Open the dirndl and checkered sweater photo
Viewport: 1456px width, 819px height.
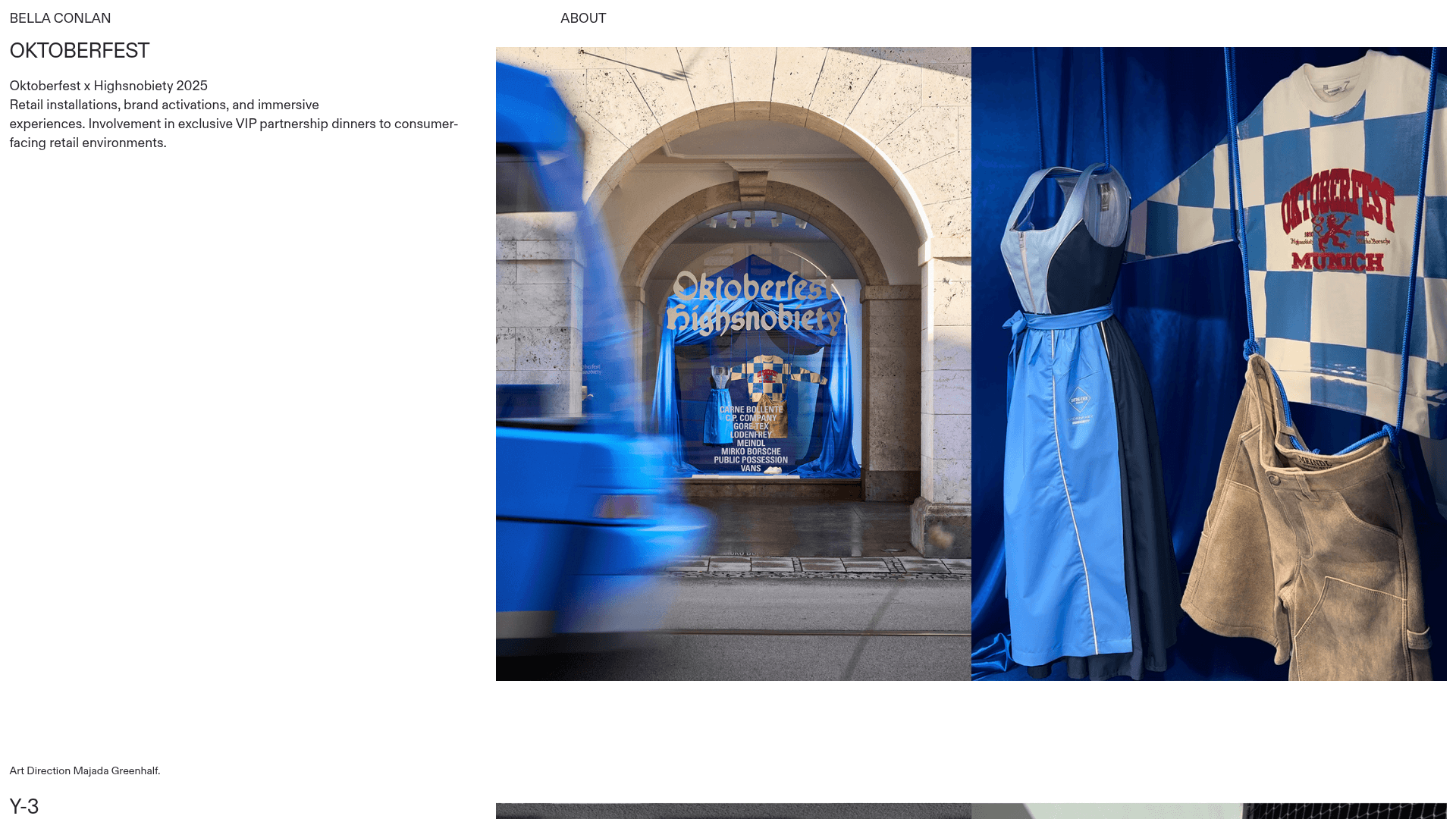pyautogui.click(x=1209, y=364)
